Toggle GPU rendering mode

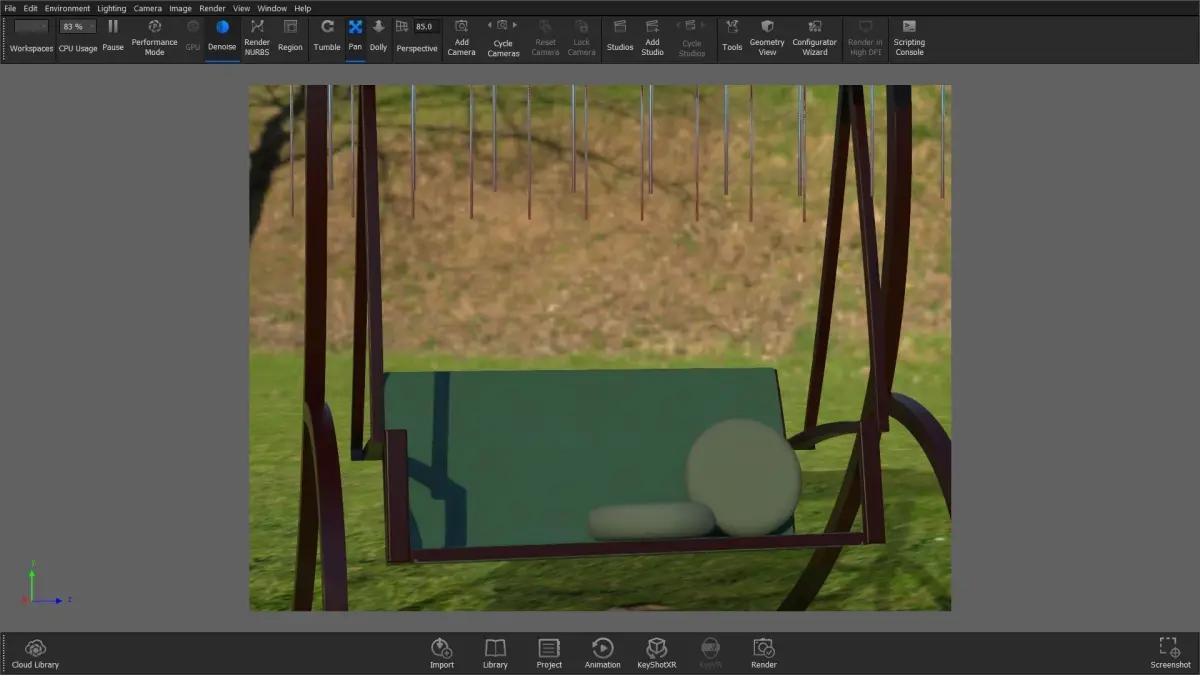tap(193, 36)
